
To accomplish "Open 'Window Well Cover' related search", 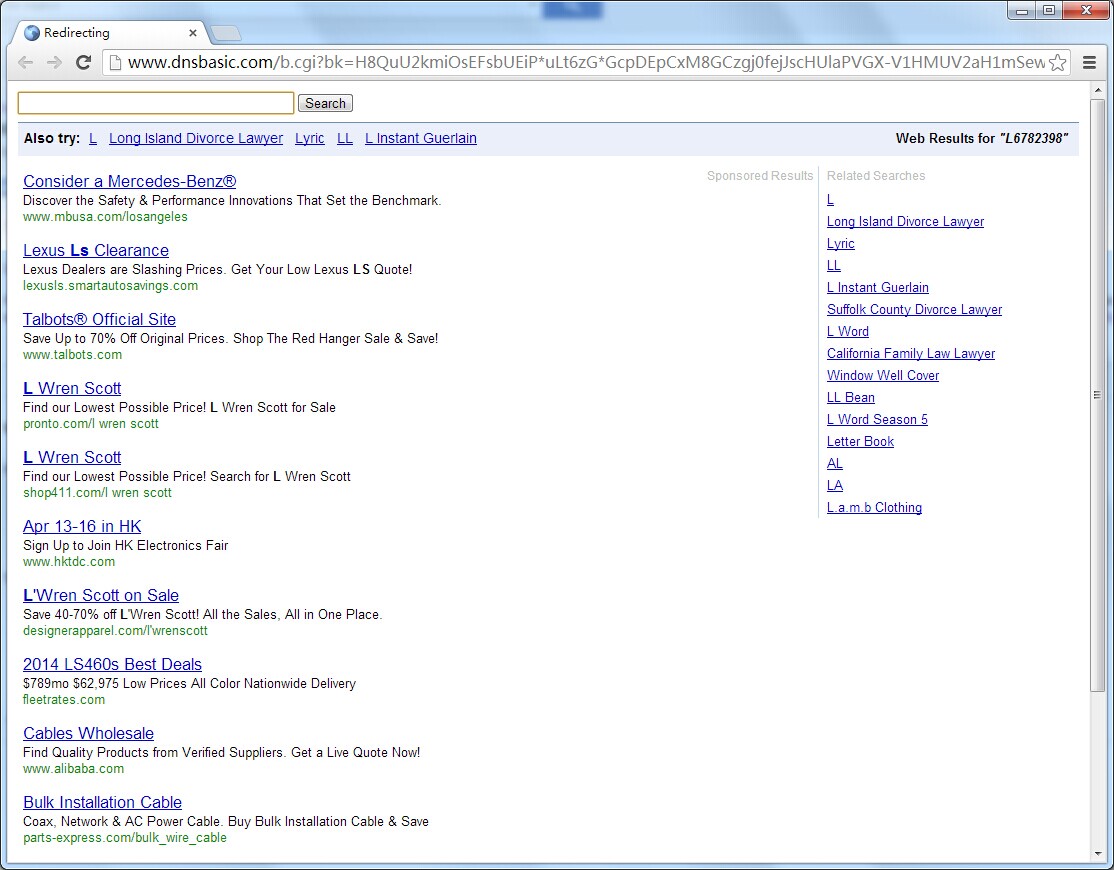I will click(883, 376).
